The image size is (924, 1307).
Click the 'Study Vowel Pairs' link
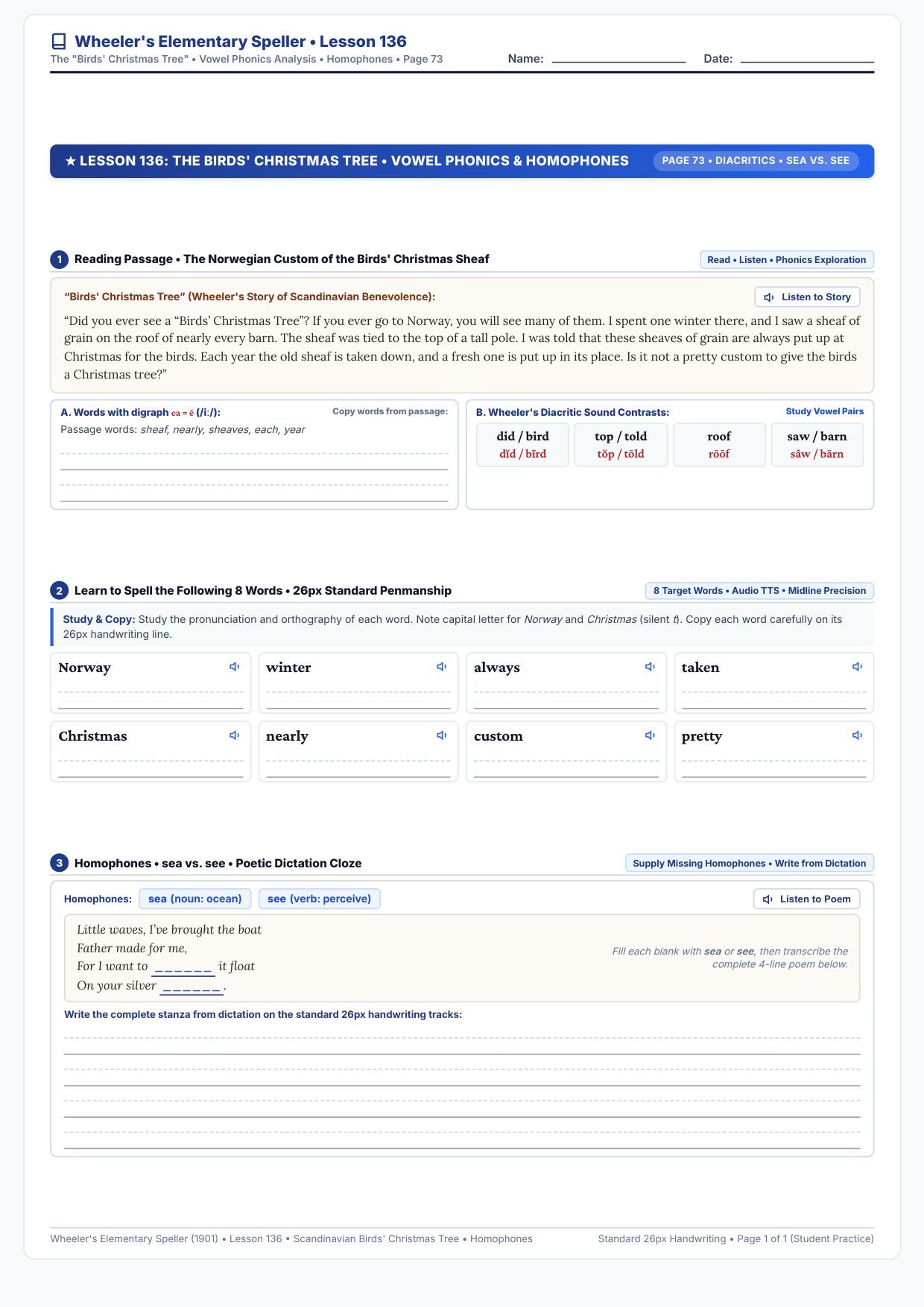[825, 411]
